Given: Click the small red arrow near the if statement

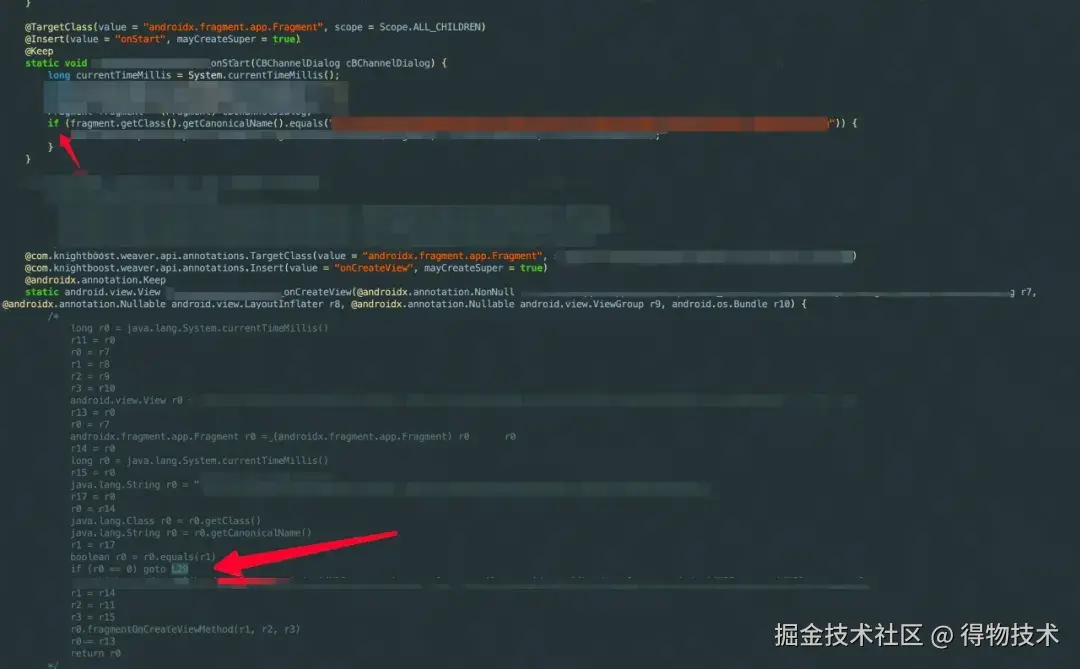Looking at the screenshot, I should 70,151.
